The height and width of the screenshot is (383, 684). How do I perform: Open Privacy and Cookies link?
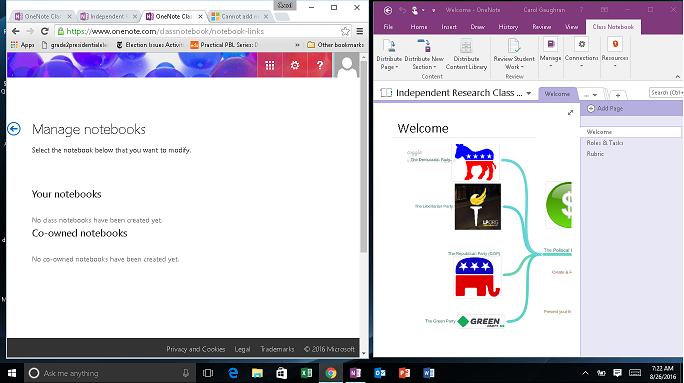pyautogui.click(x=195, y=349)
